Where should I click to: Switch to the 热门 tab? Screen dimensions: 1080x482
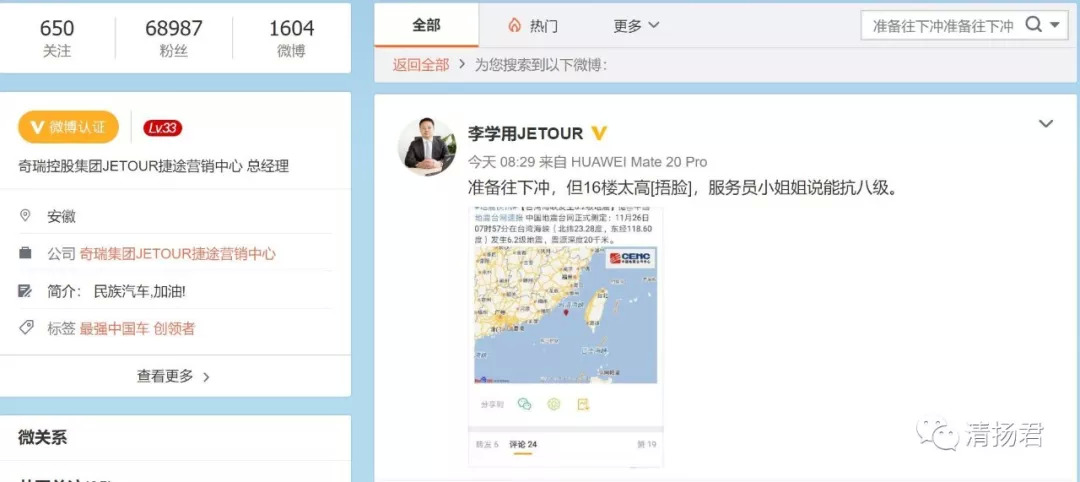533,26
